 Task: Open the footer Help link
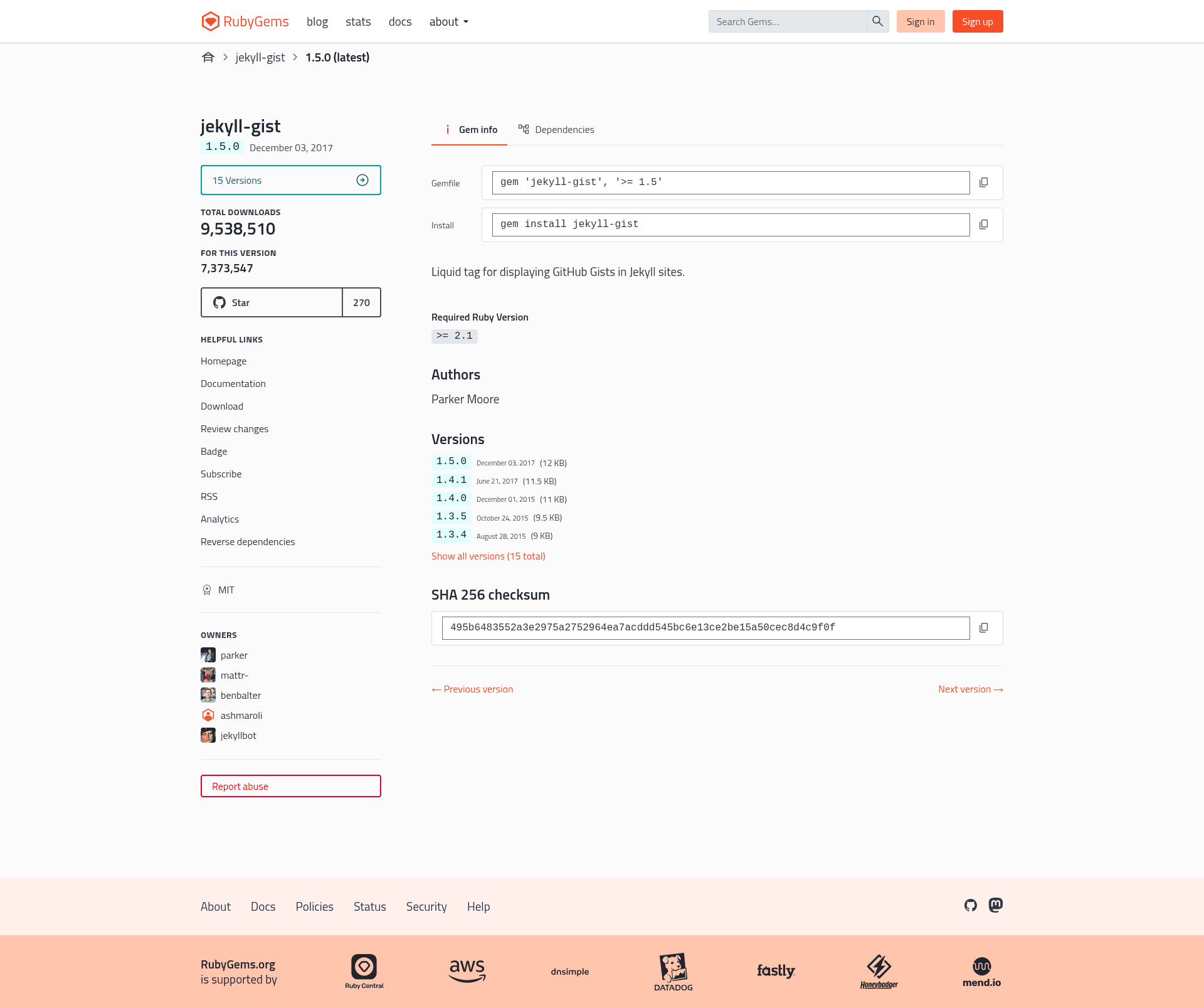(x=478, y=907)
